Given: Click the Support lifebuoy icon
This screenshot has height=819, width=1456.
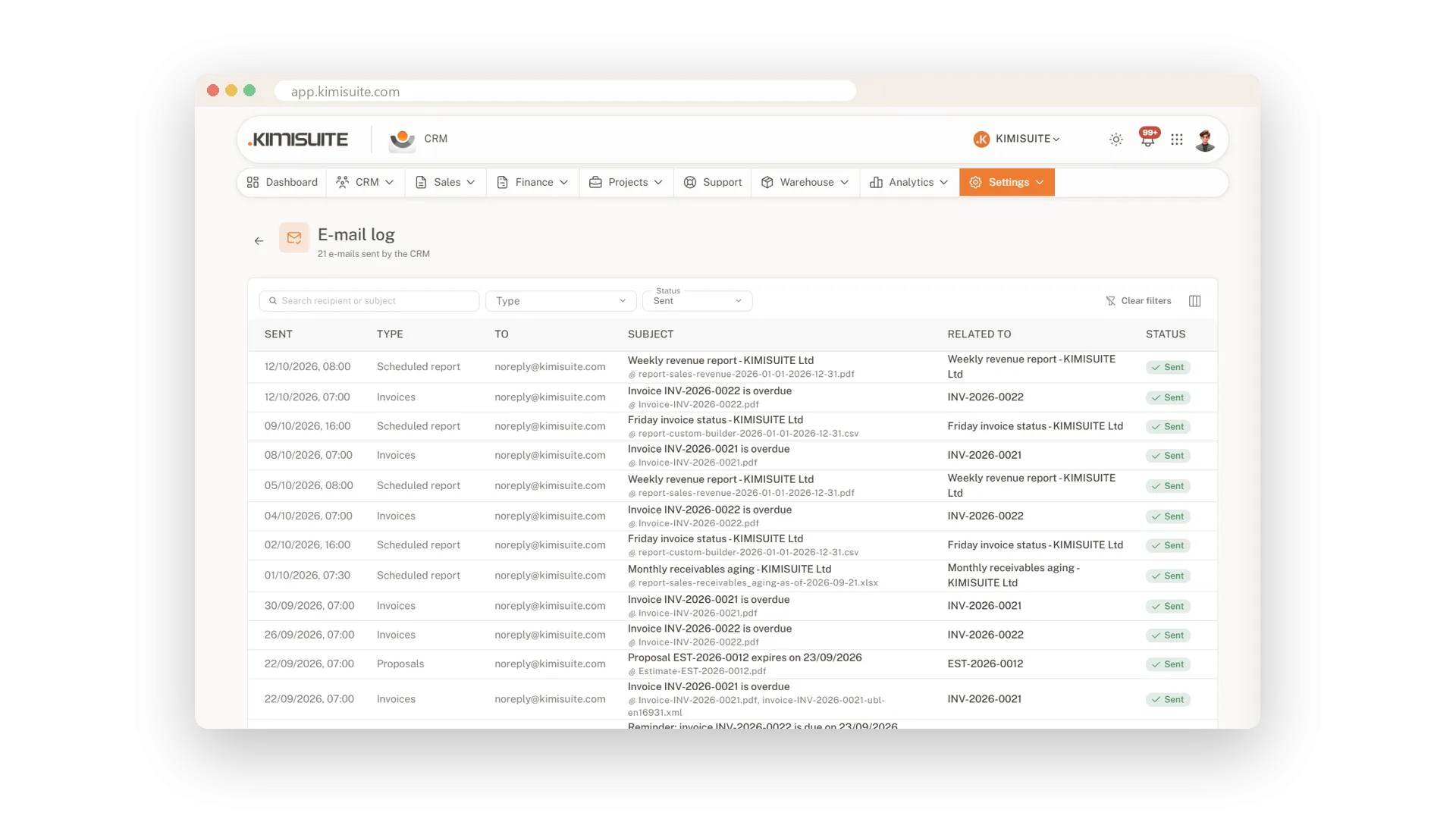Looking at the screenshot, I should point(690,182).
